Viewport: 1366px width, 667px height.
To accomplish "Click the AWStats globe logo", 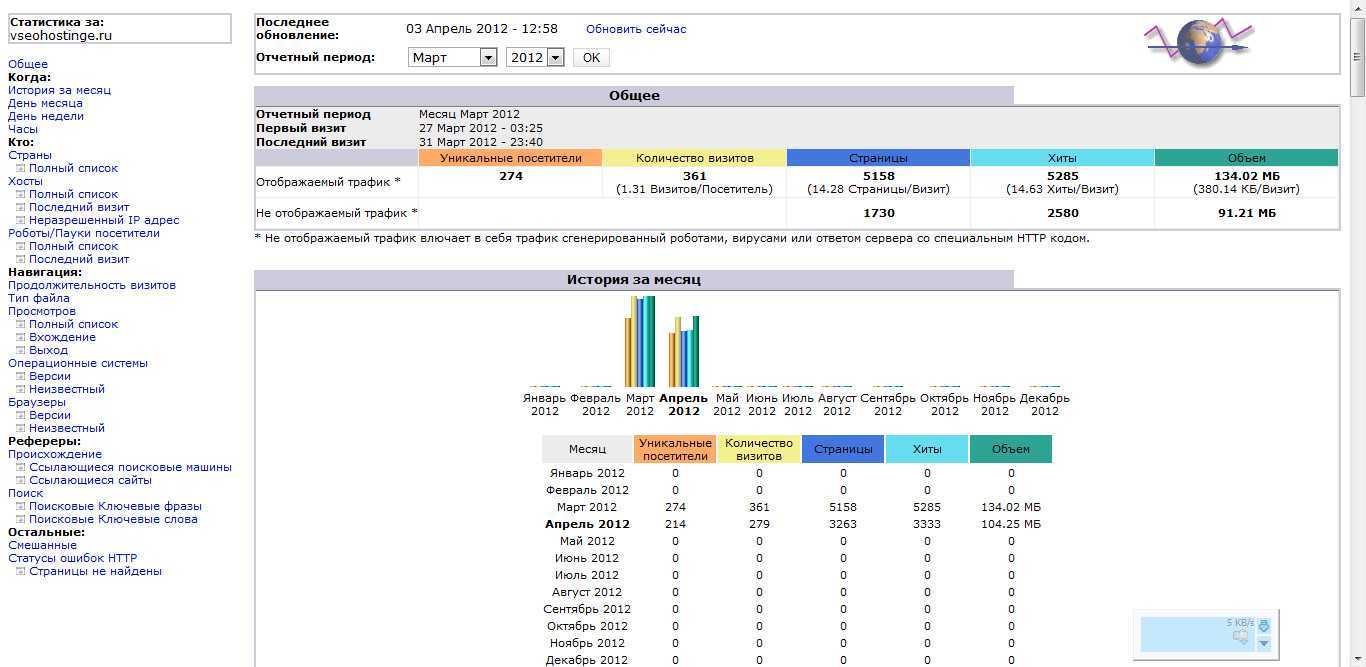I will coord(1198,44).
